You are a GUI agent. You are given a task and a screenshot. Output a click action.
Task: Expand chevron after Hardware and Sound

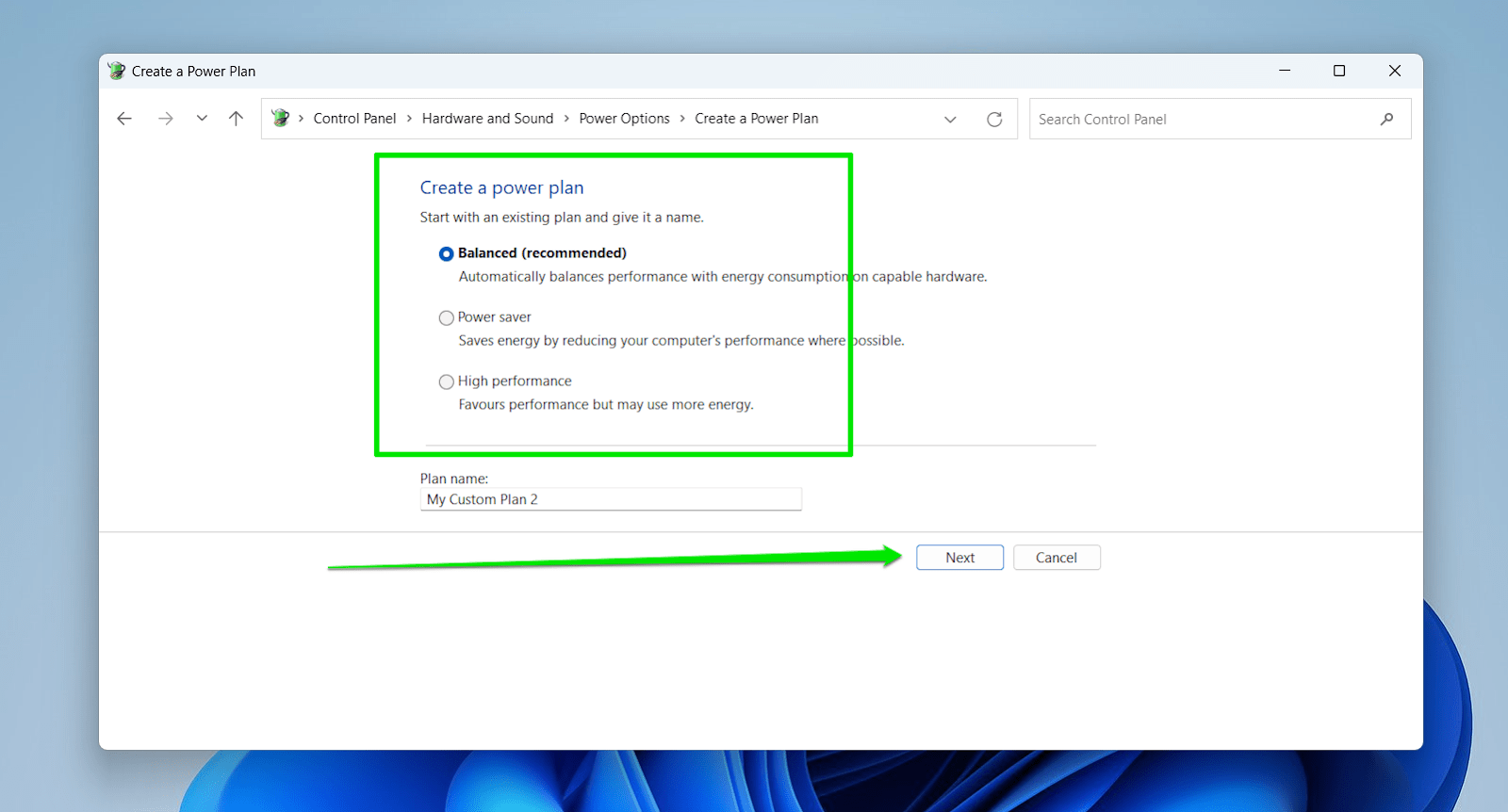pos(566,119)
